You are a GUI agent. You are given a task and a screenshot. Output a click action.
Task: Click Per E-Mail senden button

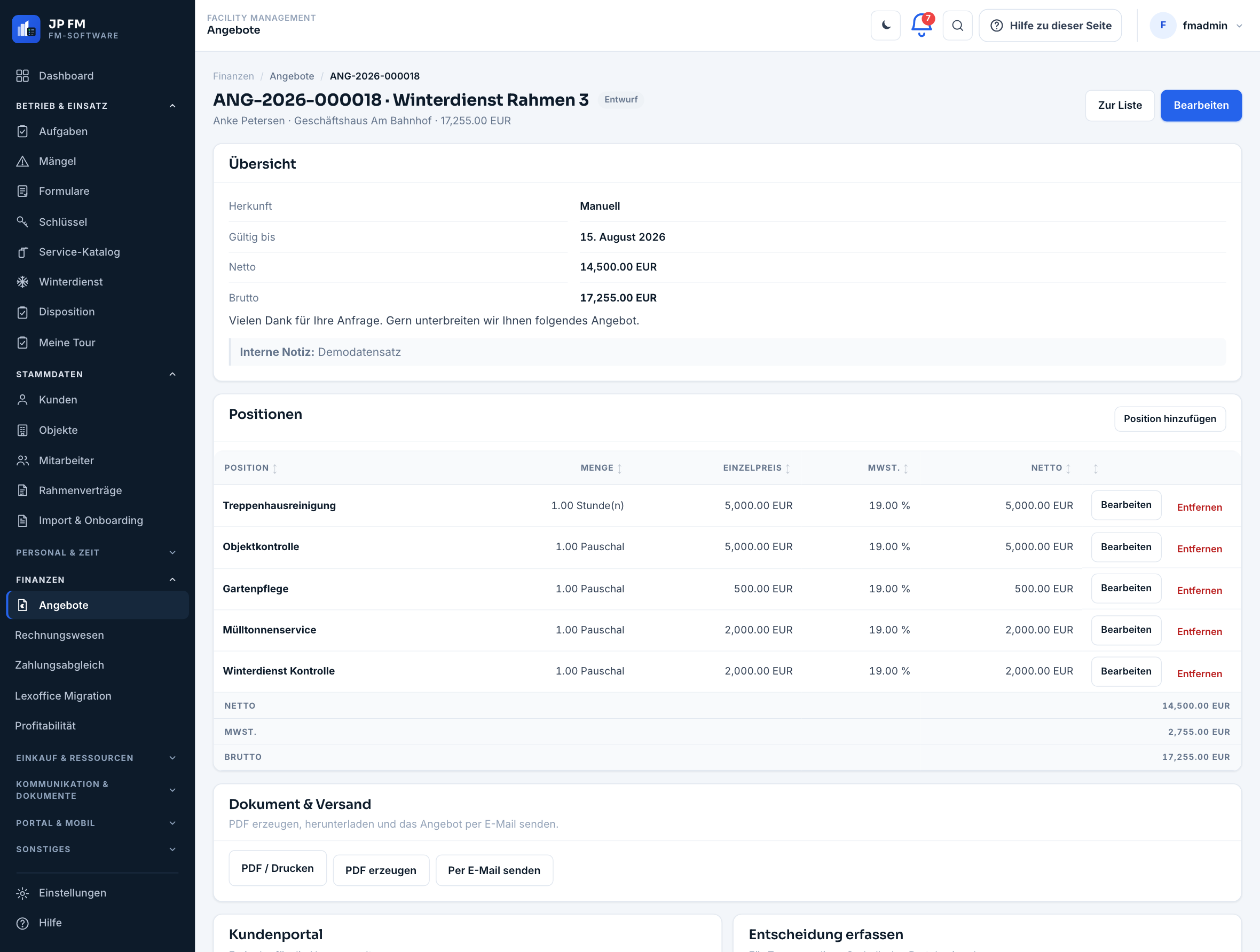494,870
